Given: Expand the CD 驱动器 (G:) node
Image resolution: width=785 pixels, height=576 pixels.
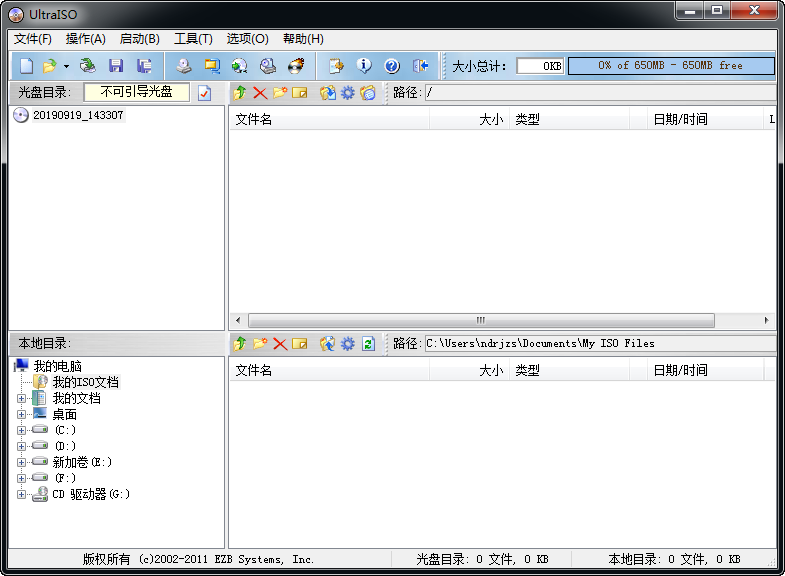Looking at the screenshot, I should 21,494.
